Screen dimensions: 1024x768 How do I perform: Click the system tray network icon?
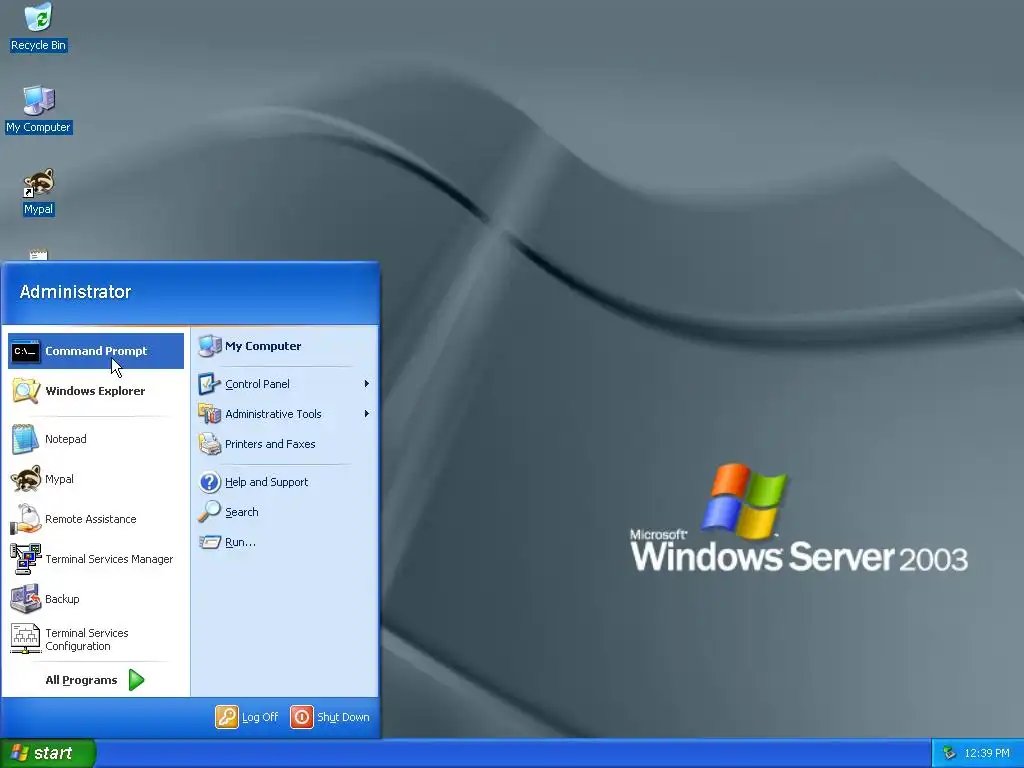click(949, 754)
